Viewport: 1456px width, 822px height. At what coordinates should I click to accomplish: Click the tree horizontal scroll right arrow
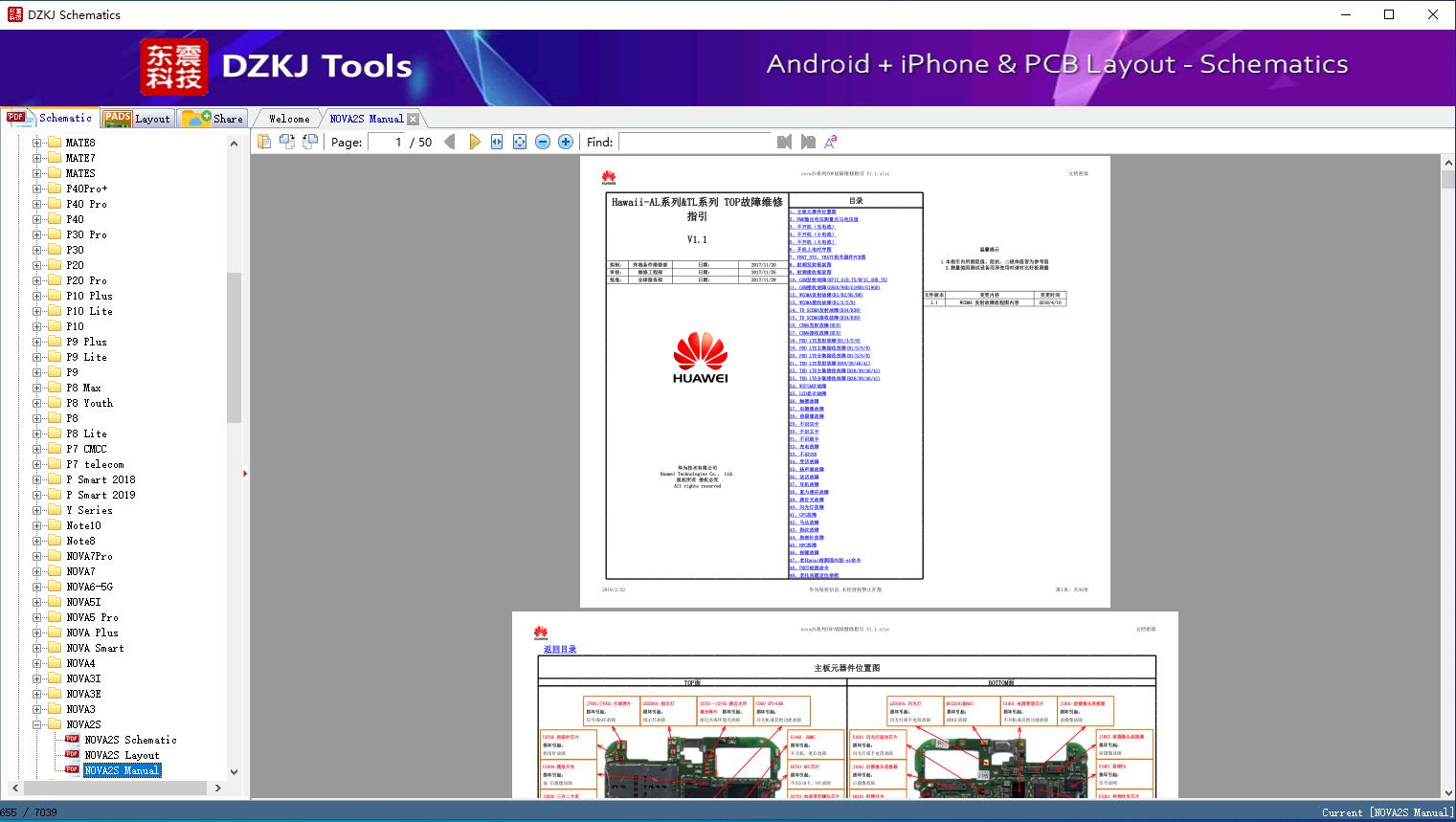(x=218, y=788)
